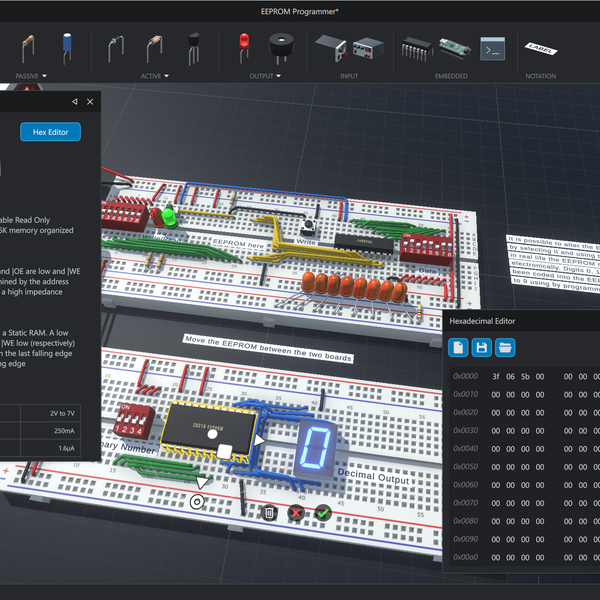The image size is (600, 600).
Task: Delete the selected EEPROM with the trash icon
Action: pos(269,512)
